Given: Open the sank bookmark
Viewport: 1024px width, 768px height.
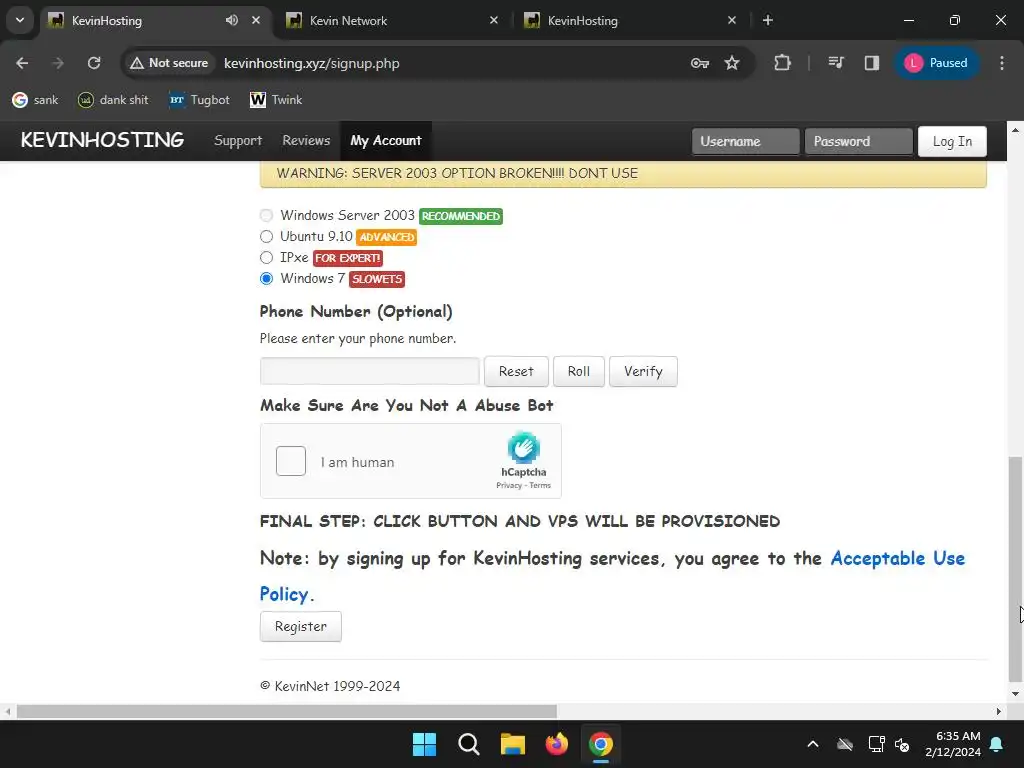Looking at the screenshot, I should click(x=35, y=100).
